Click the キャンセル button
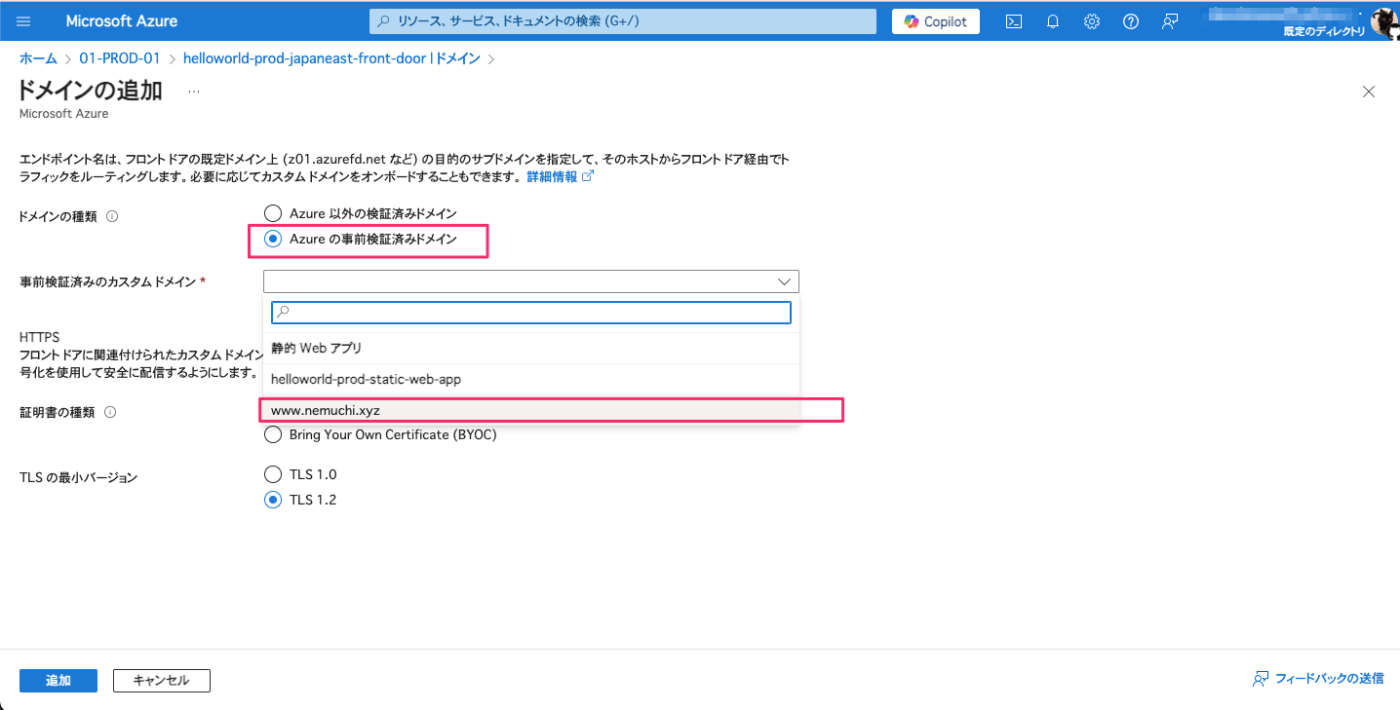The width and height of the screenshot is (1400, 710). coord(161,680)
